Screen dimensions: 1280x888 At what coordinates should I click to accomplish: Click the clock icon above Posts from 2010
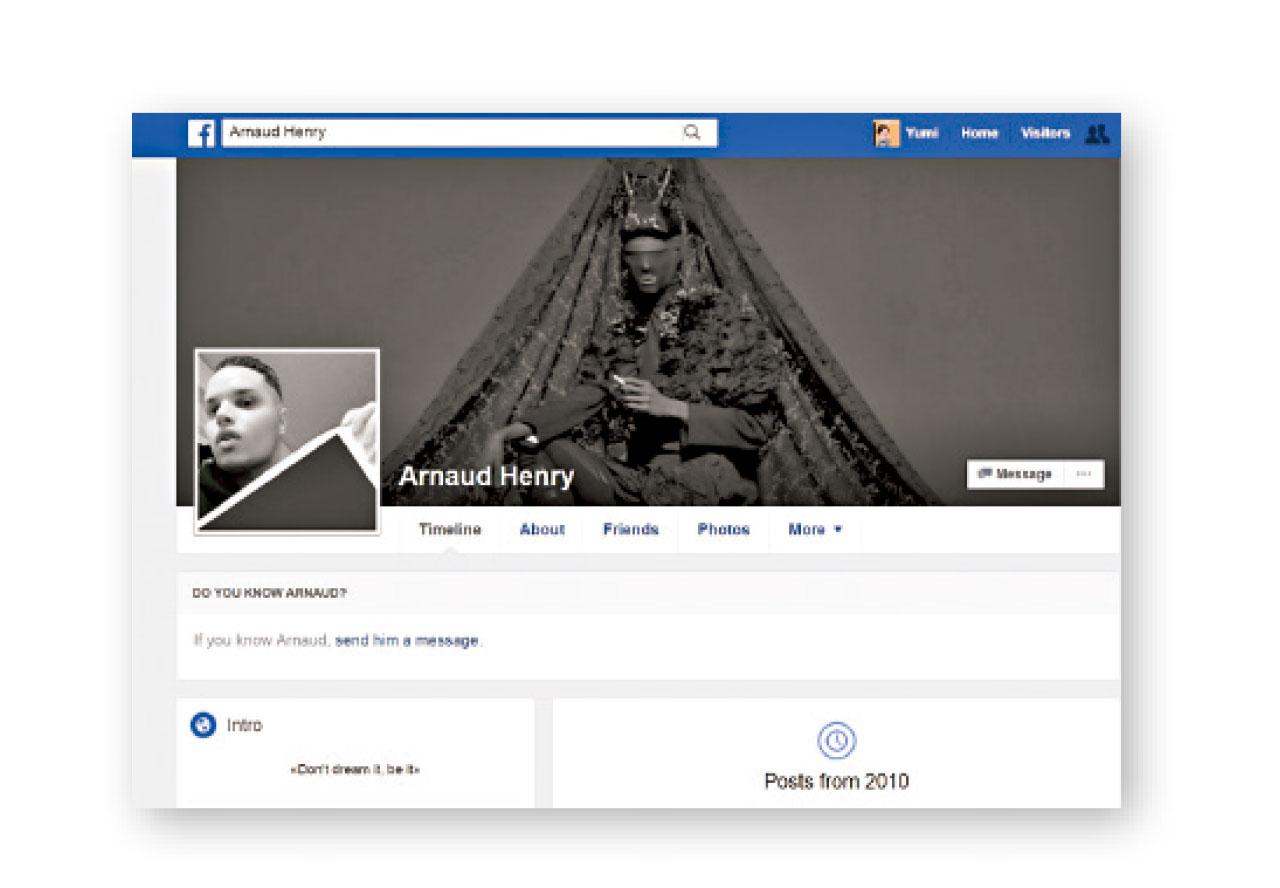(x=836, y=741)
